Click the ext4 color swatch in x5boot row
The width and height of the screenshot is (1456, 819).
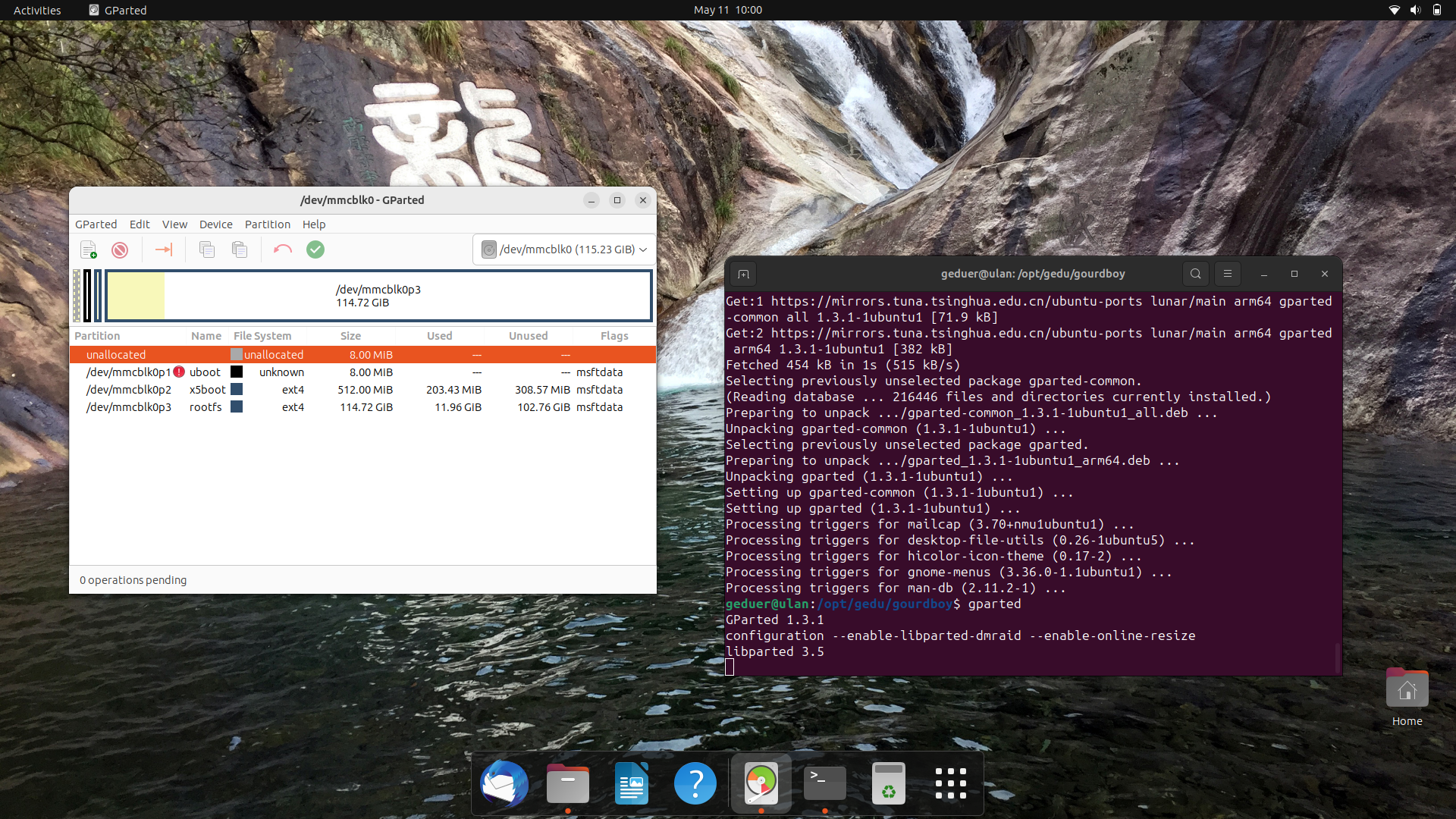click(x=237, y=389)
